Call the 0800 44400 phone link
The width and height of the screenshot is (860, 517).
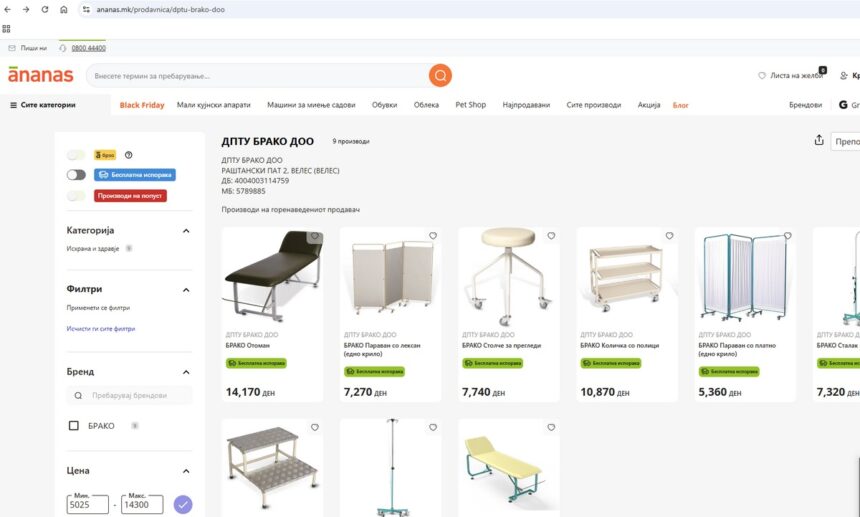pyautogui.click(x=88, y=48)
